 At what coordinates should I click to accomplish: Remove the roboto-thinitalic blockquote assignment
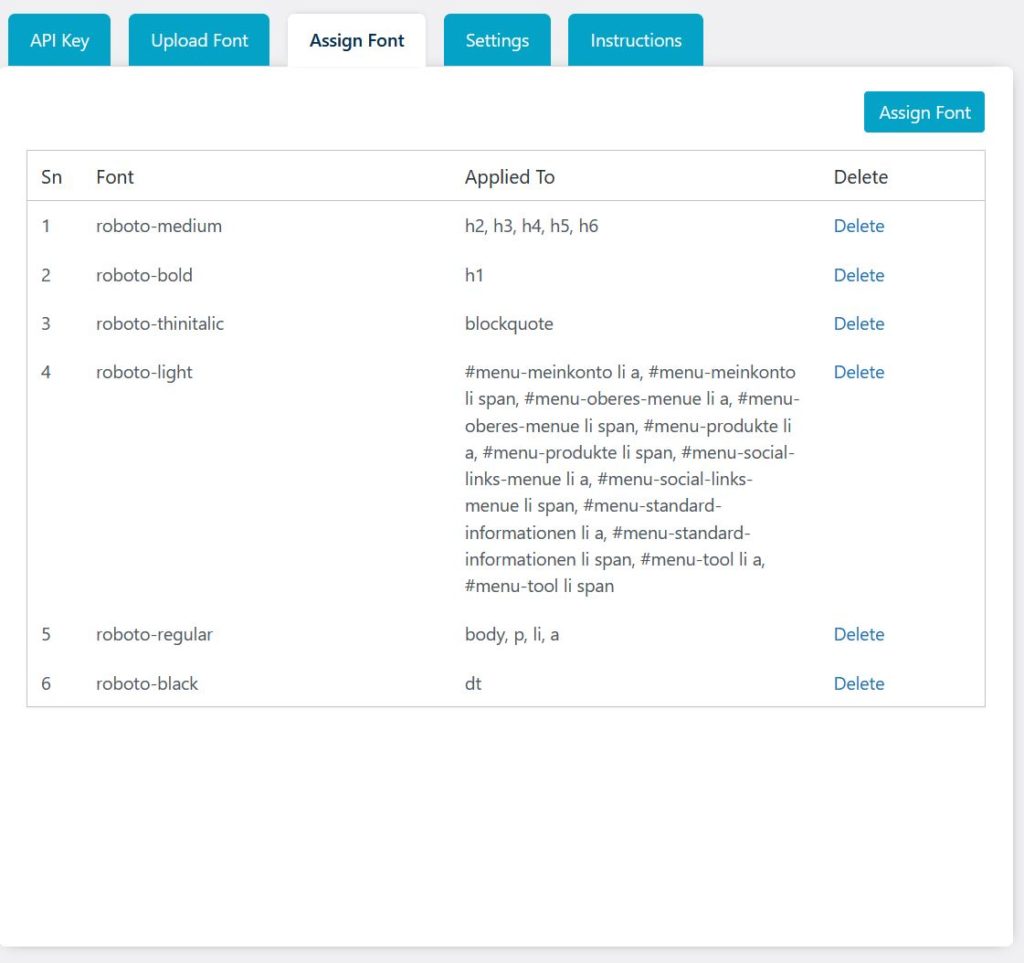(858, 324)
